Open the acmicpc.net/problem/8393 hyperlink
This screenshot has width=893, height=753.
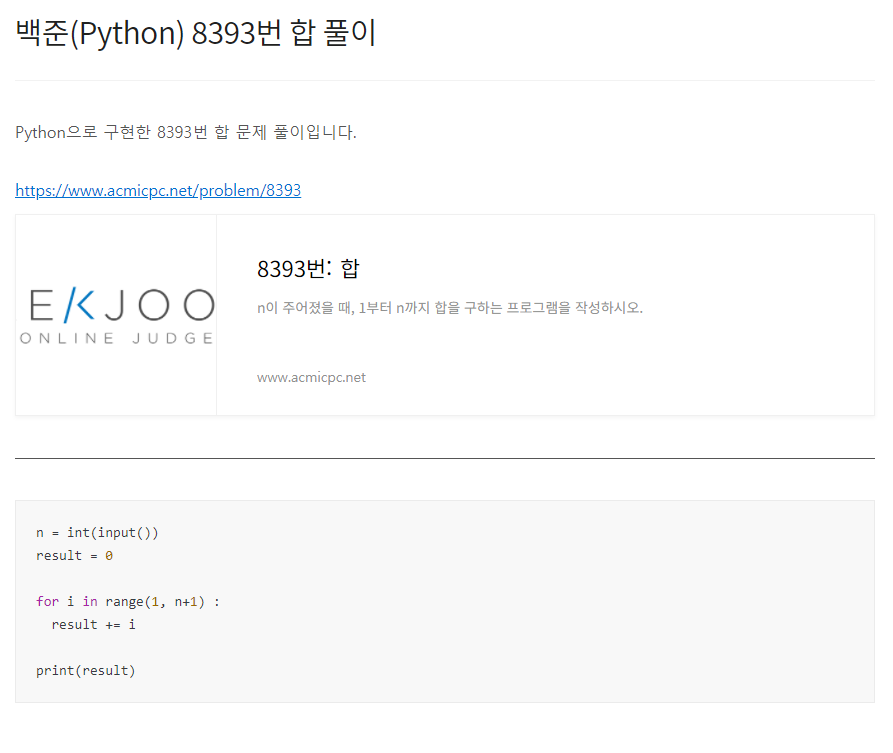(158, 190)
